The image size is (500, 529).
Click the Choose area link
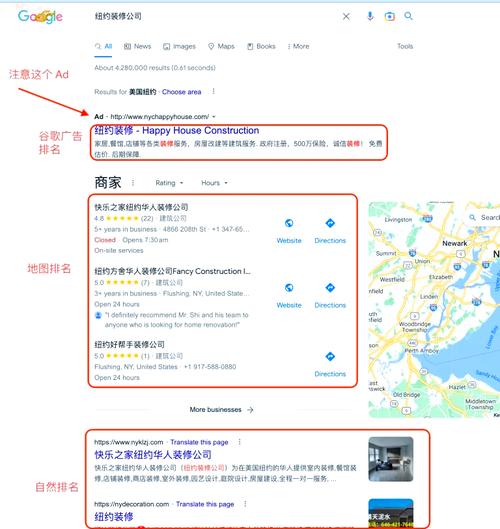[182, 92]
